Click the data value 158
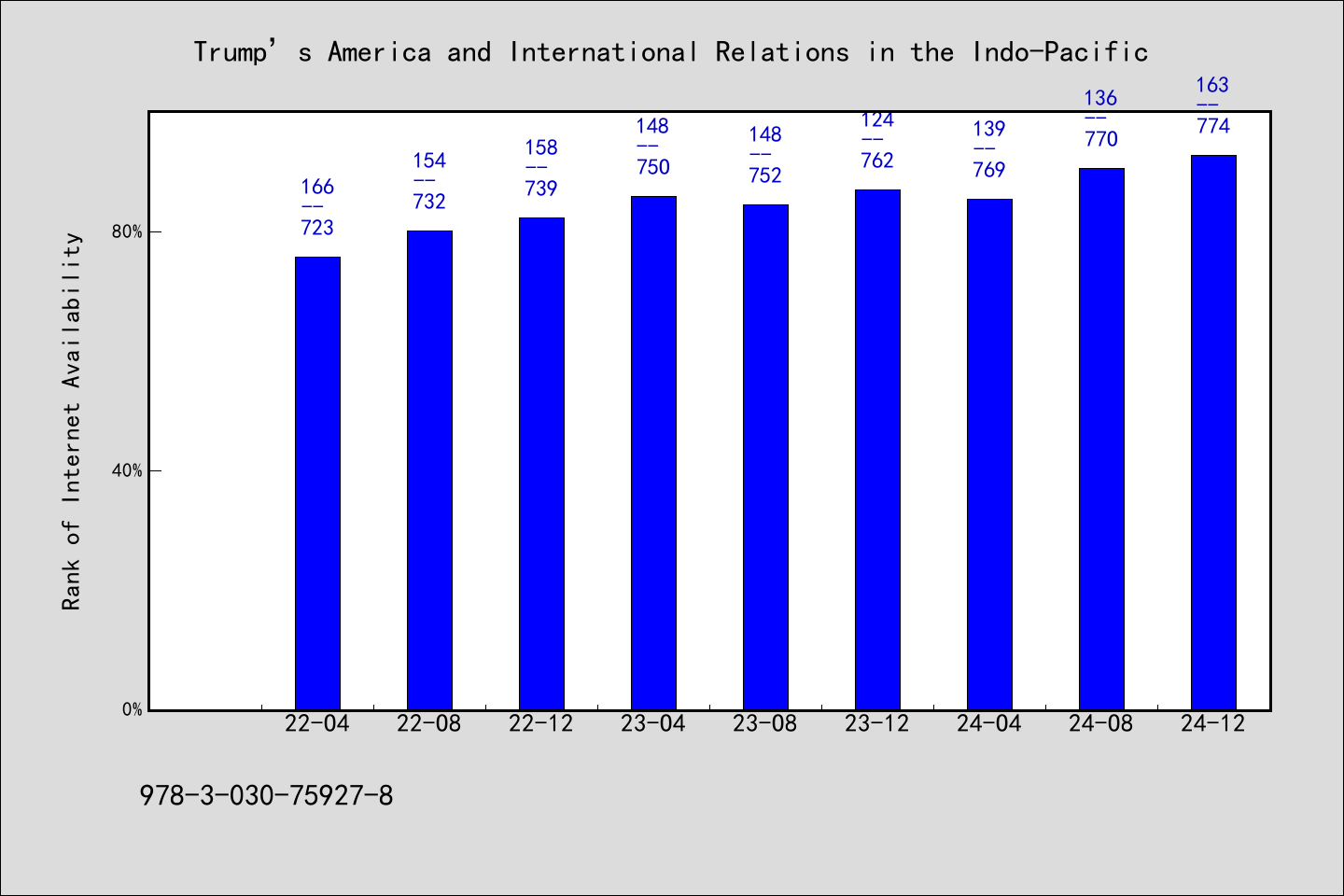This screenshot has width=1344, height=896. tap(541, 147)
